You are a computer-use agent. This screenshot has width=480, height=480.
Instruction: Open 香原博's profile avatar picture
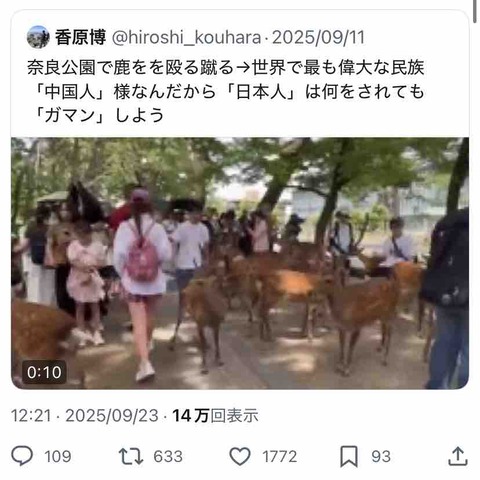click(x=38, y=37)
